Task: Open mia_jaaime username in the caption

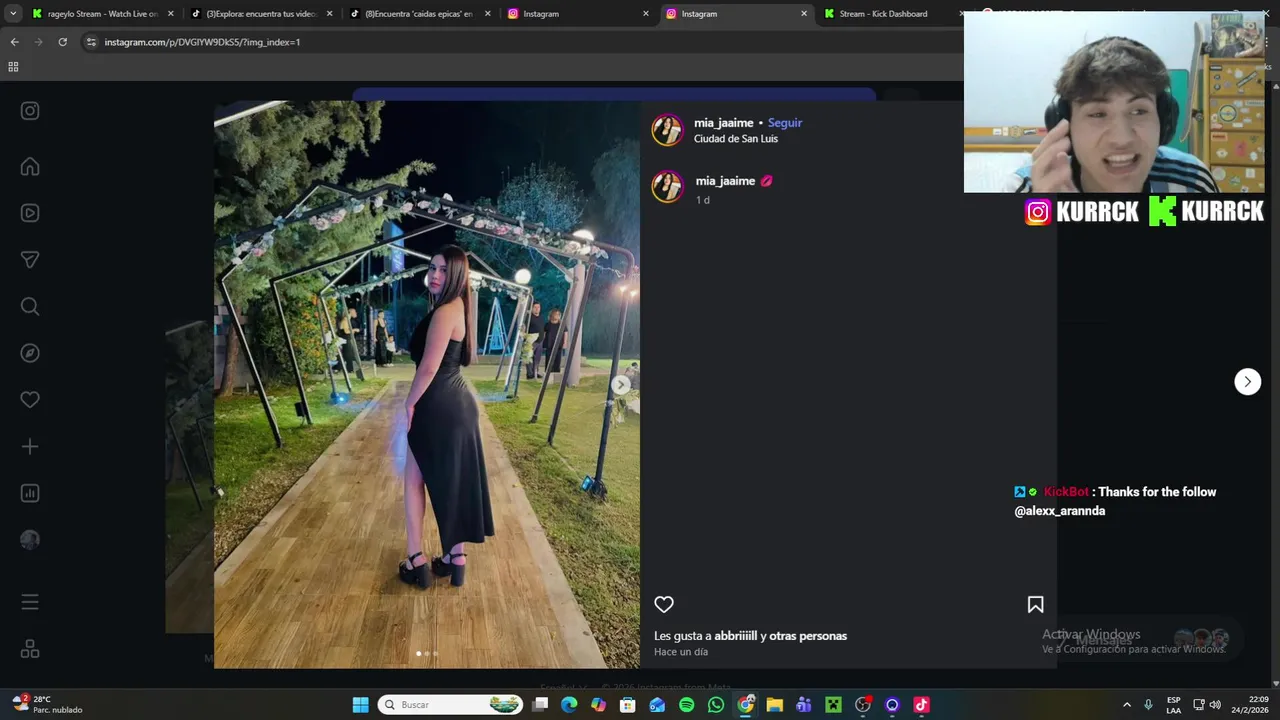Action: click(725, 181)
